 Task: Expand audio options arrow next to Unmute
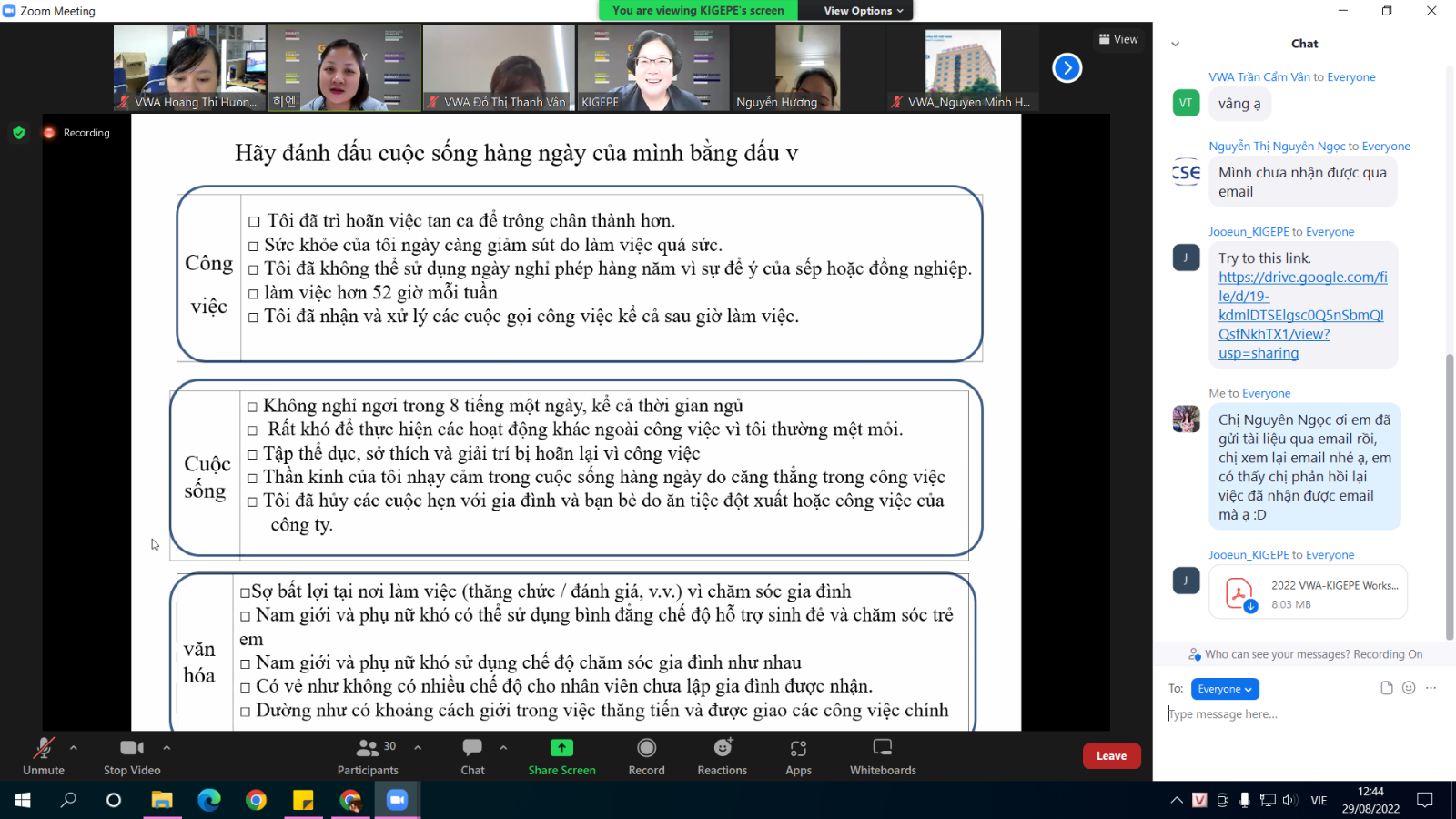[x=74, y=748]
